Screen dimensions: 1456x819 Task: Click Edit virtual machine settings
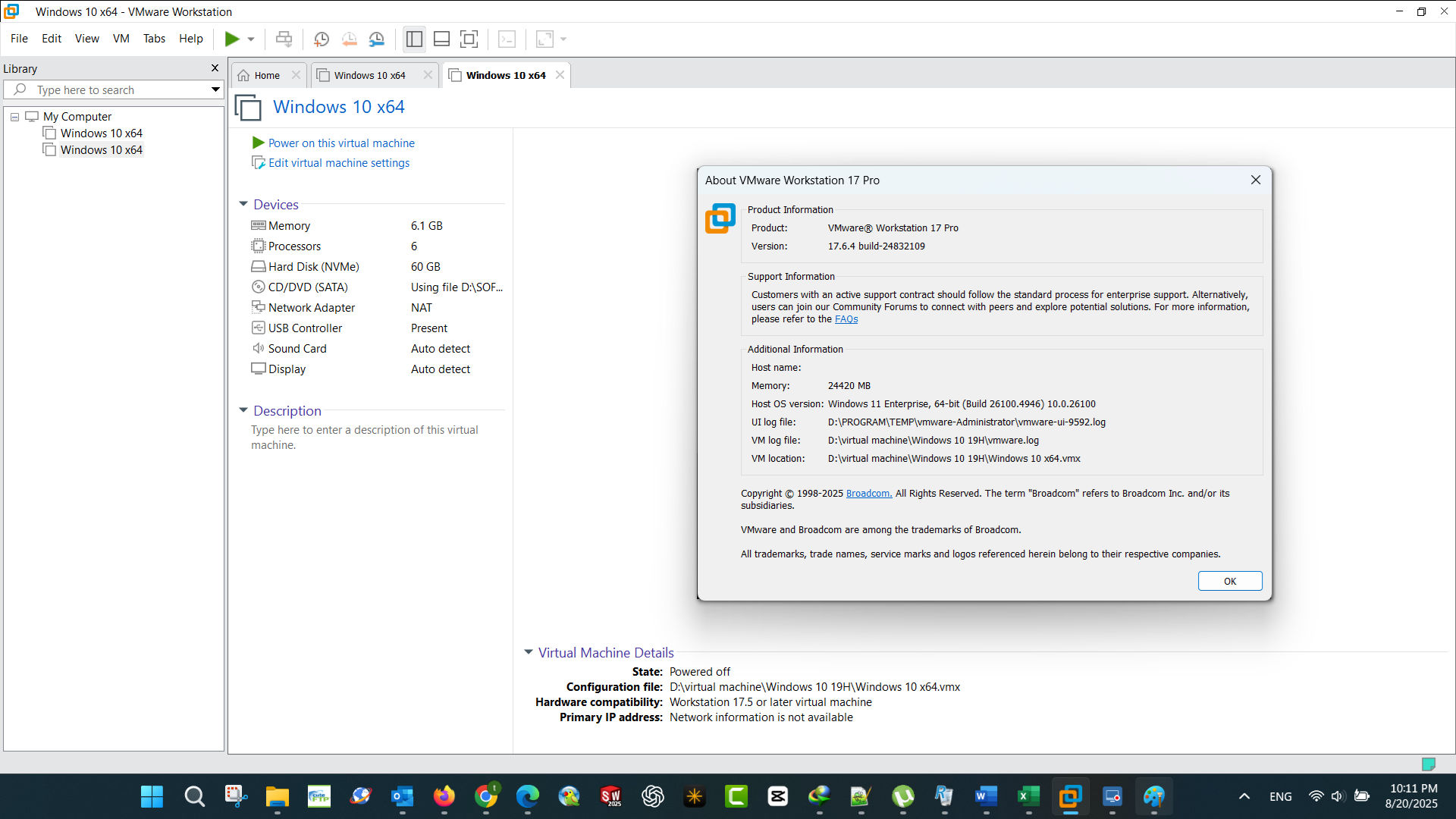[x=338, y=163]
